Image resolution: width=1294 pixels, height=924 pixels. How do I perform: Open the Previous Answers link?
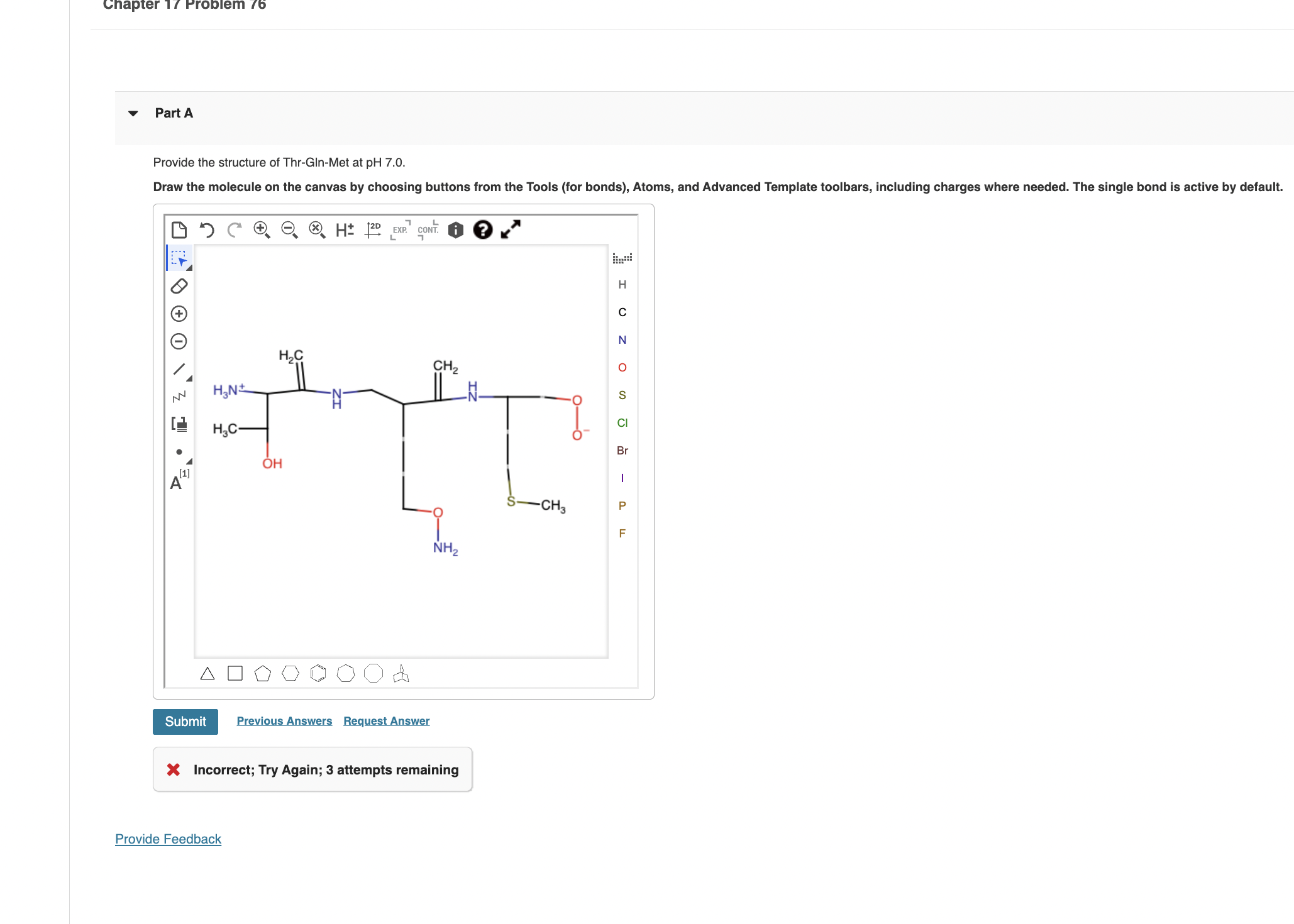pyautogui.click(x=284, y=721)
